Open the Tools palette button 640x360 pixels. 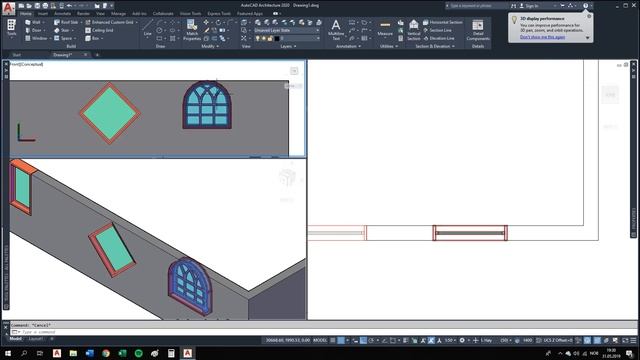coord(11,28)
